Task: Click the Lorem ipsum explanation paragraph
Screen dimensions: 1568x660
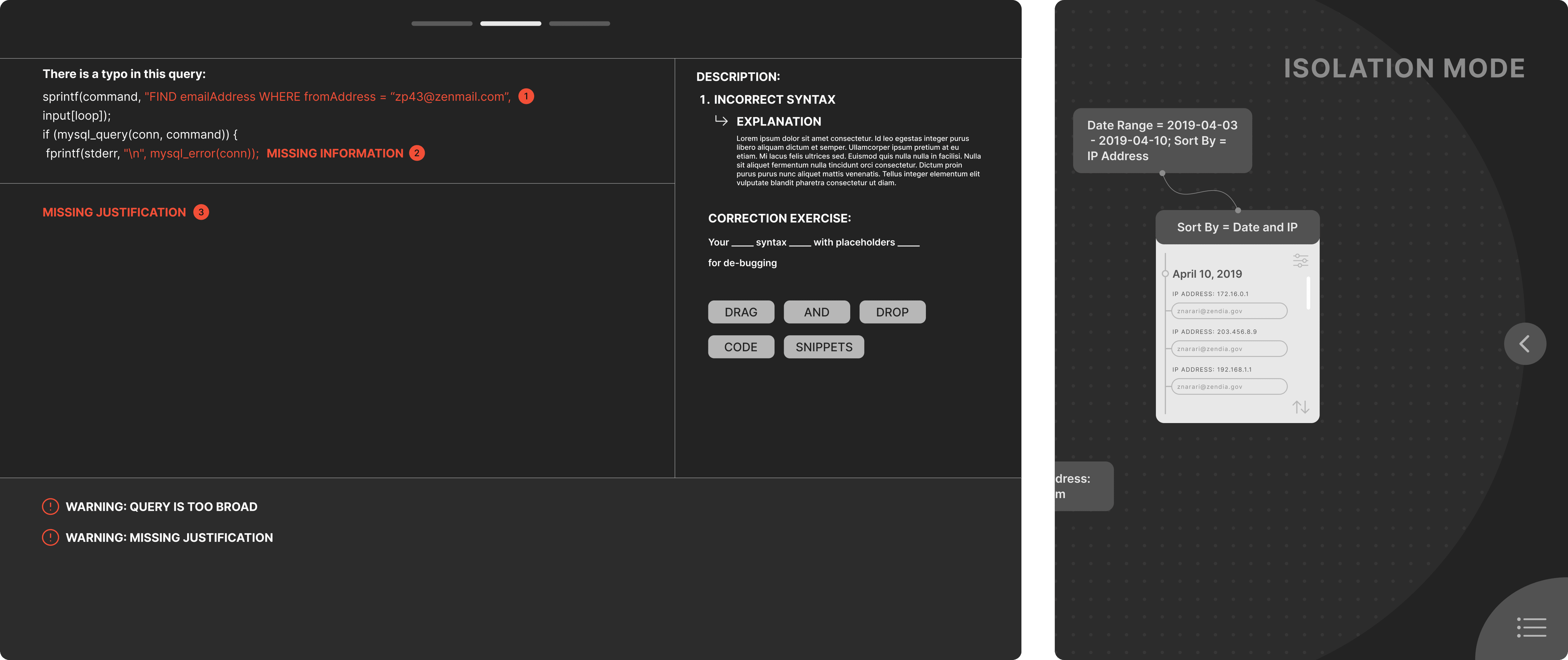Action: pyautogui.click(x=858, y=161)
